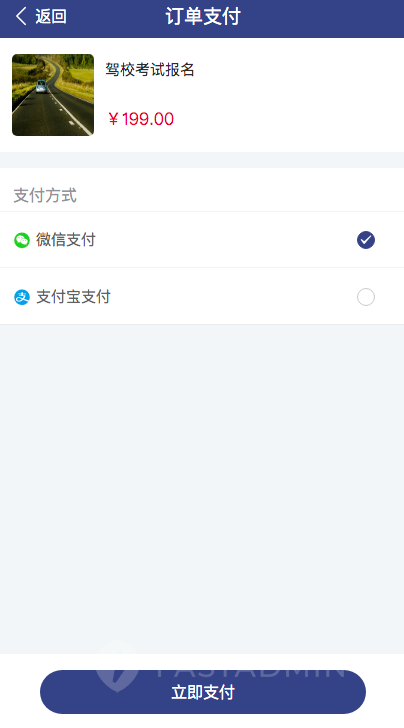
Task: Tap the back chevron arrow icon
Action: 21,17
